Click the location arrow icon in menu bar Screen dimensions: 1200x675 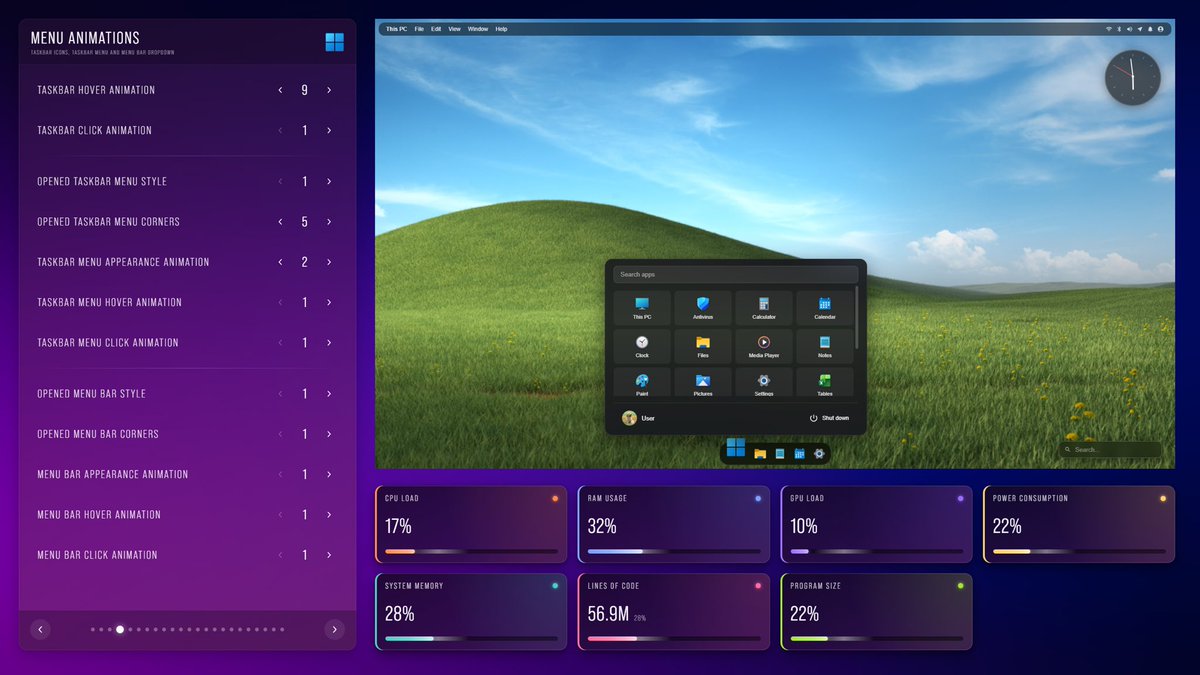point(1140,29)
